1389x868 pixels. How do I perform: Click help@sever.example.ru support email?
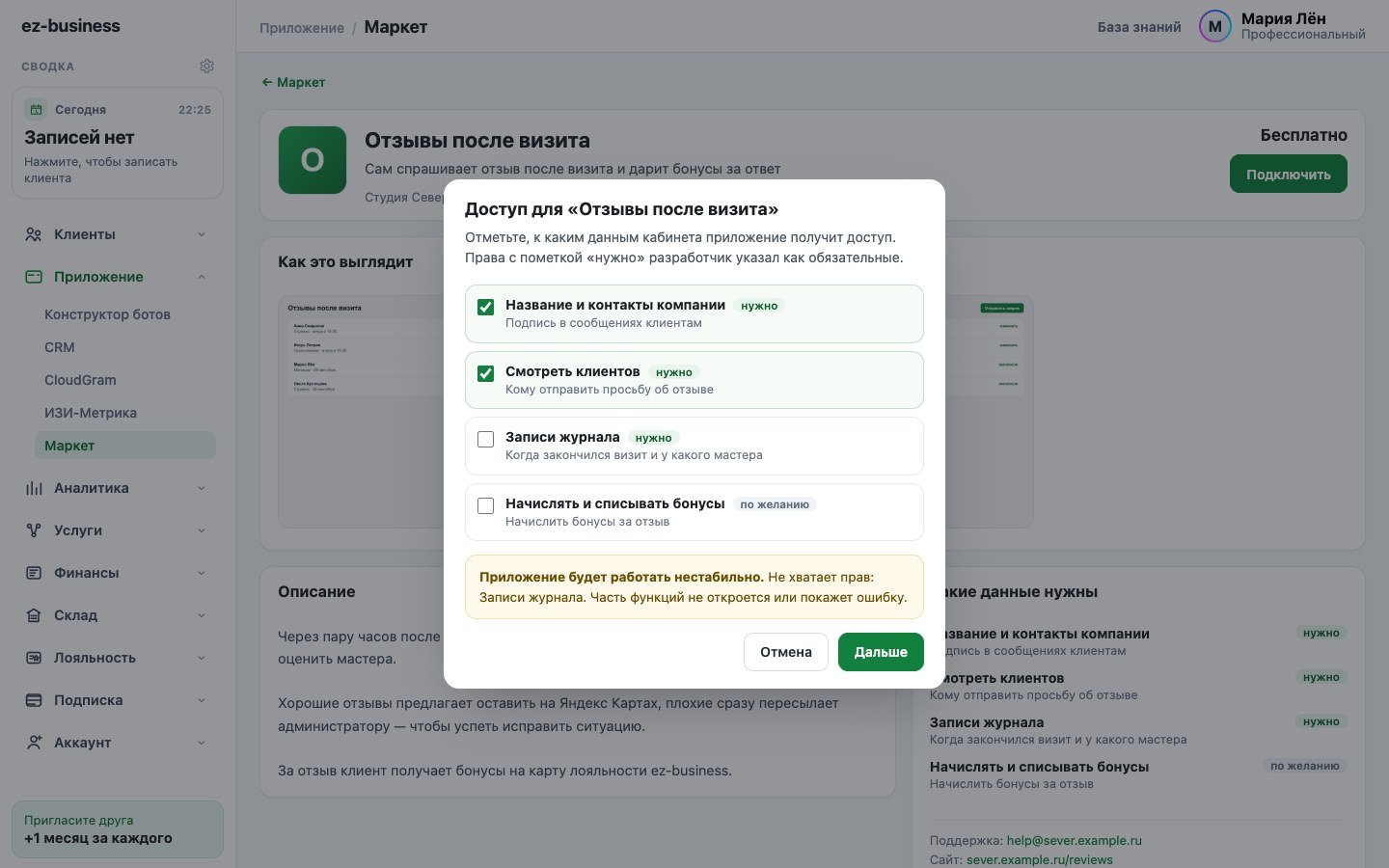1075,840
